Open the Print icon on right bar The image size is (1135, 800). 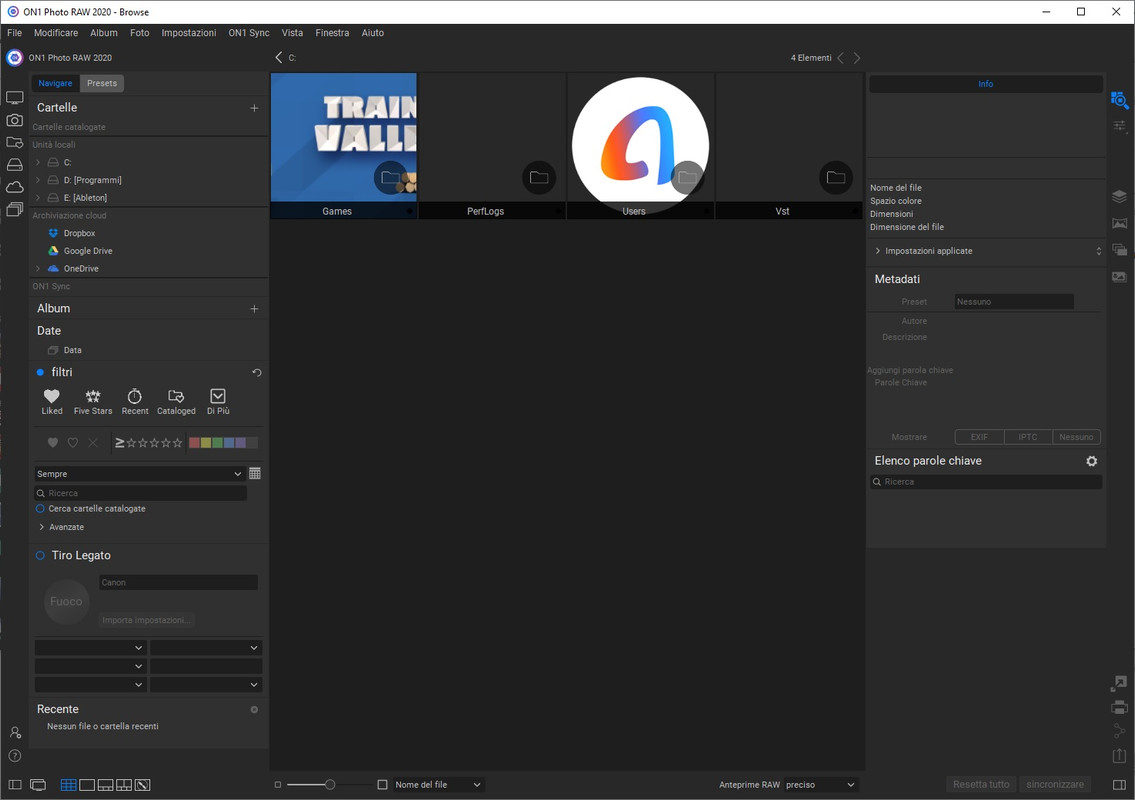coord(1119,707)
